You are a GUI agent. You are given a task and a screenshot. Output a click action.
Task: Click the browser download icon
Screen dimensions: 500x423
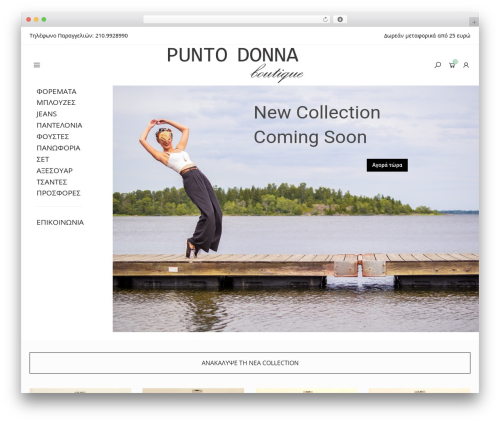pos(340,20)
